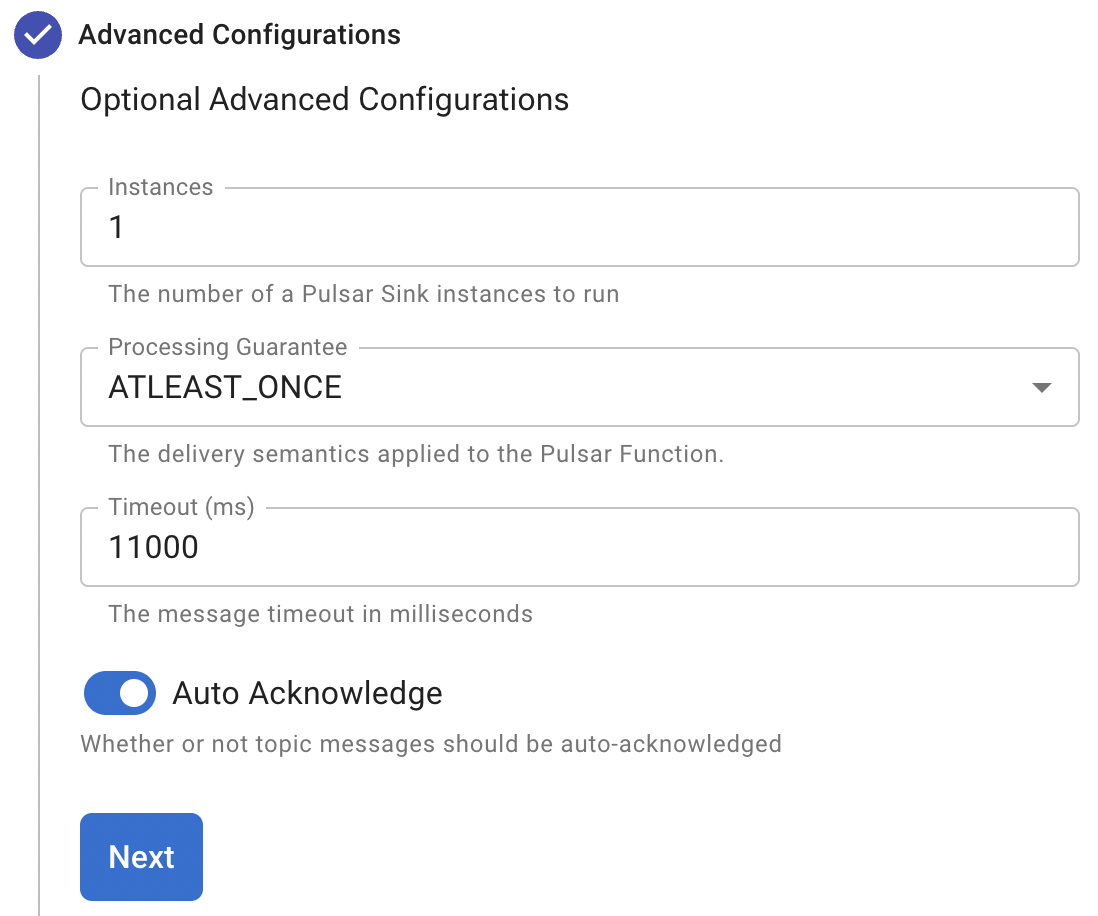
Task: Click the Instances field label
Action: (160, 187)
